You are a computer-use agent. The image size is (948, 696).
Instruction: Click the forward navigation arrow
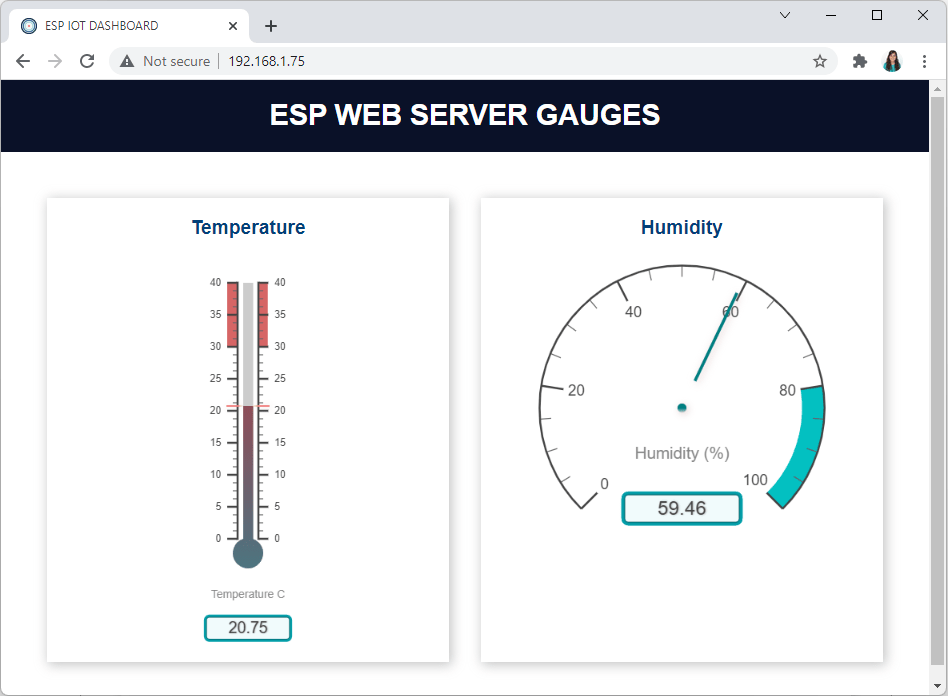(55, 61)
